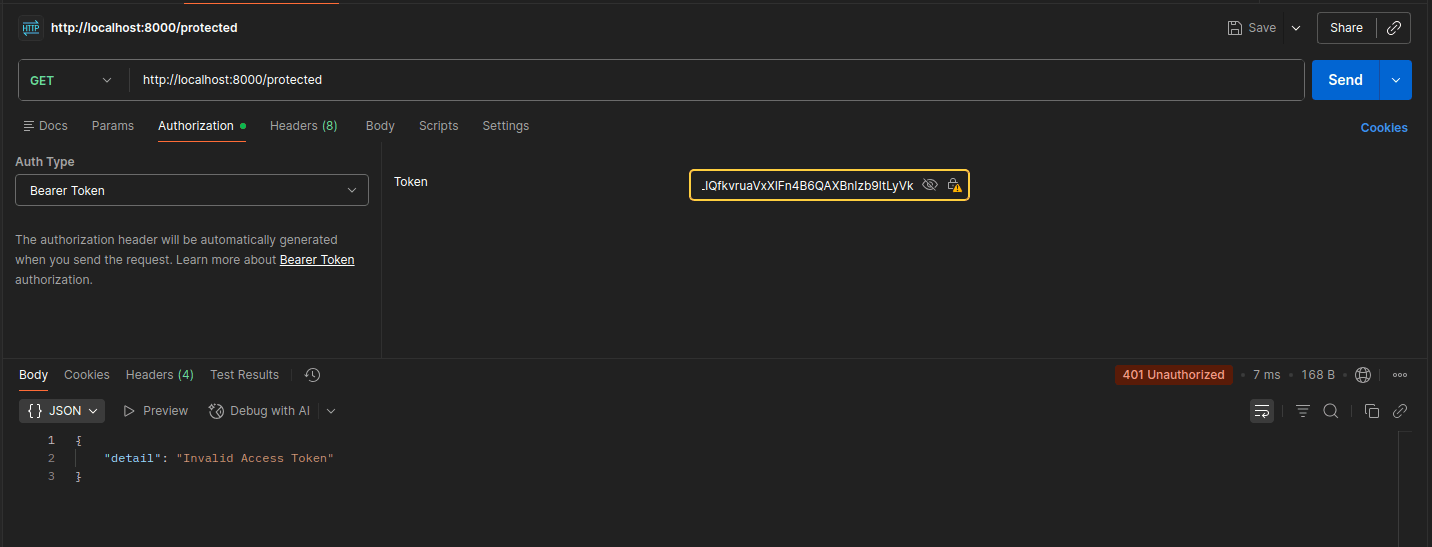The image size is (1432, 547).
Task: Click Debug with AI
Action: point(259,411)
